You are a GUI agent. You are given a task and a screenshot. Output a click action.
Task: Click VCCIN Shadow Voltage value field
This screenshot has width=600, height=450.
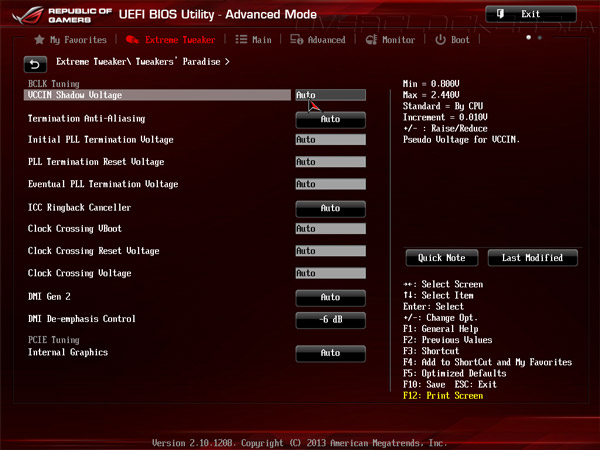click(x=331, y=95)
